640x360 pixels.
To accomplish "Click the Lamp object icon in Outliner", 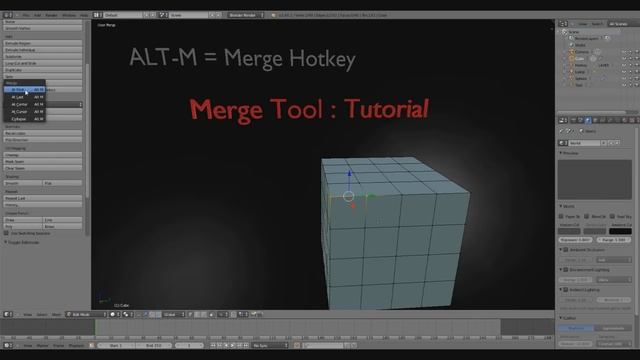I will click(x=571, y=72).
